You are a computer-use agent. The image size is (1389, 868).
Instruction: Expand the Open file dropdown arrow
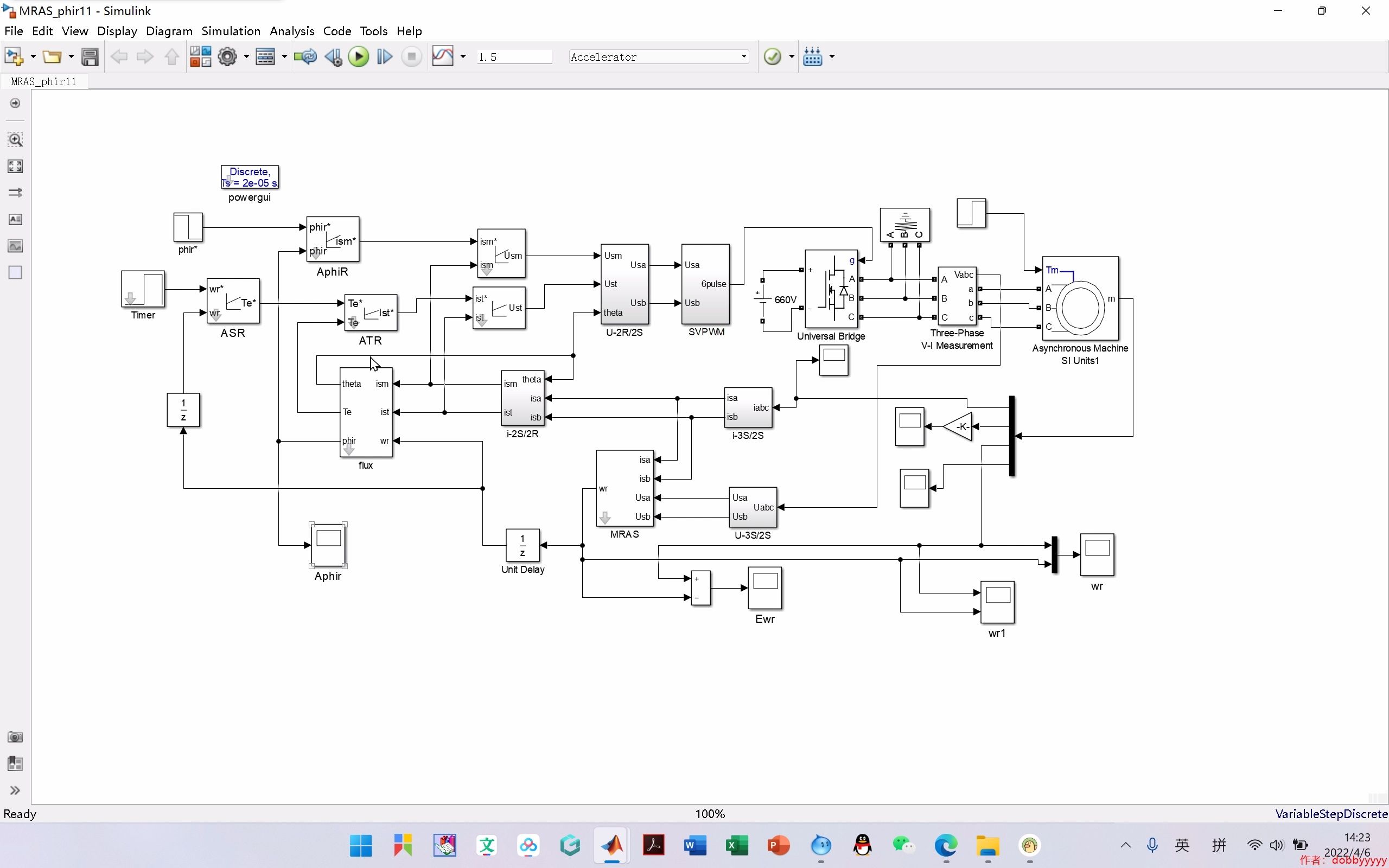[x=70, y=56]
